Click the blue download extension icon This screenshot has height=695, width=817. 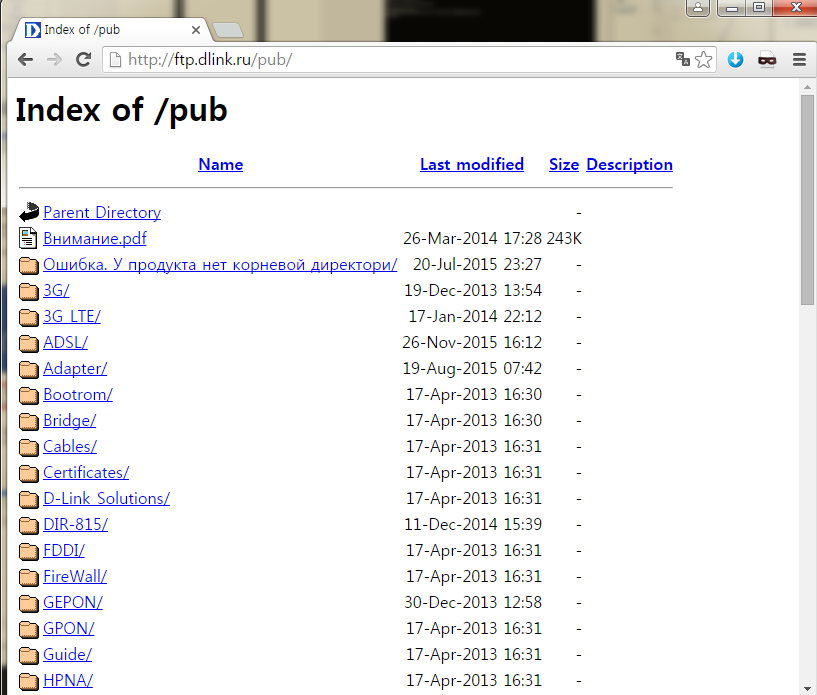pyautogui.click(x=736, y=60)
